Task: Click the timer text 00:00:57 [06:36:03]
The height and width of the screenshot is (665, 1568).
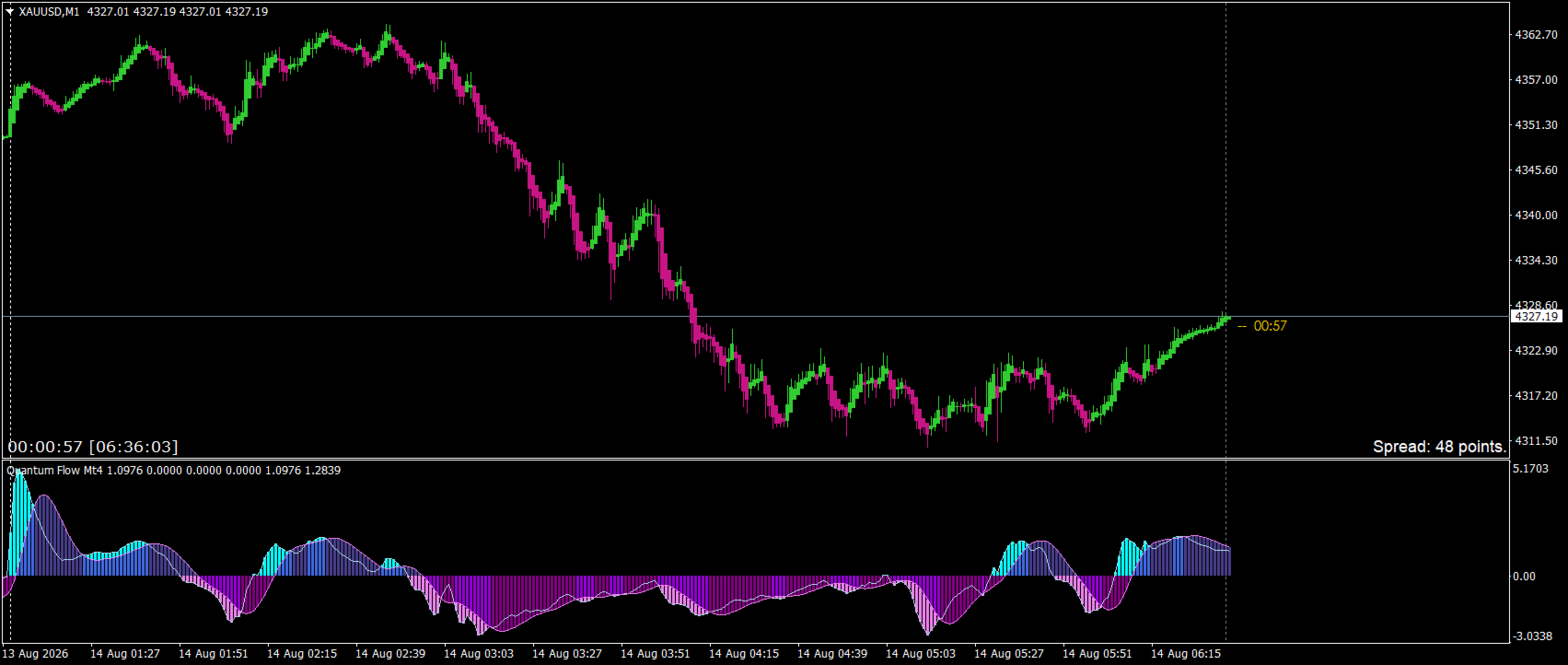Action: click(x=93, y=447)
